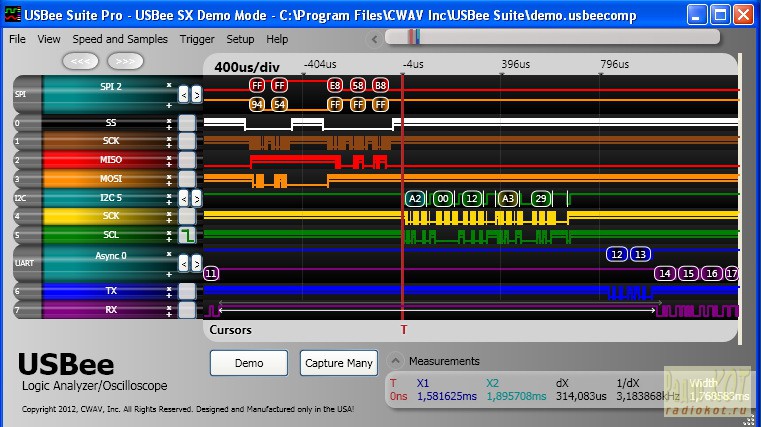Toggle the trigger setting box for SS channel
761x427 pixels.
187,123
